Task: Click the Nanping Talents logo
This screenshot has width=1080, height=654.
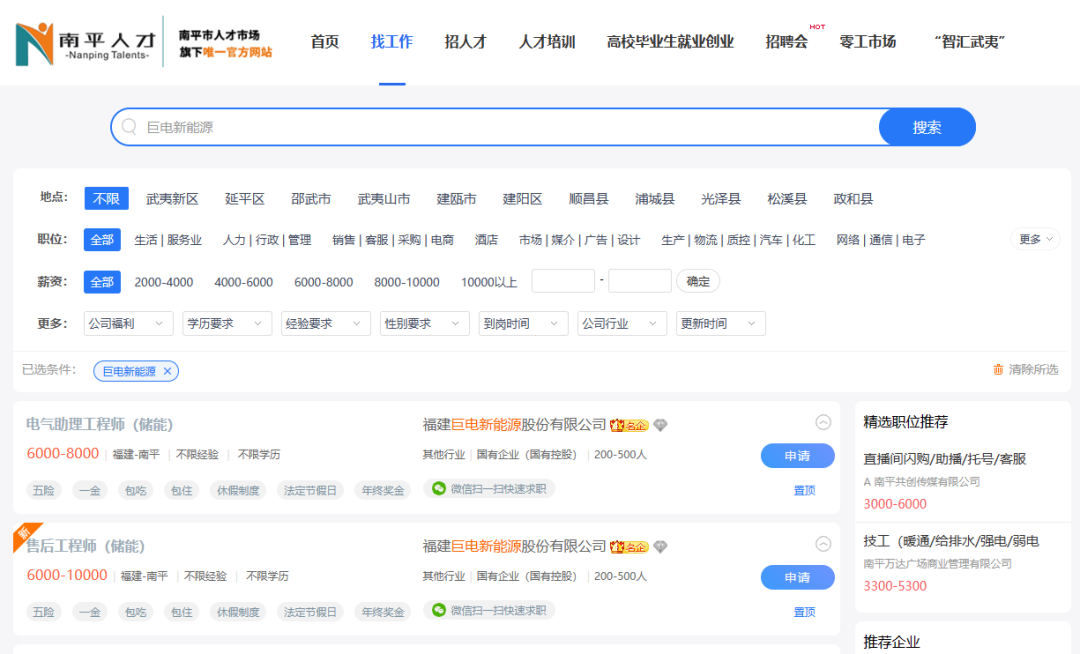Action: tap(86, 43)
